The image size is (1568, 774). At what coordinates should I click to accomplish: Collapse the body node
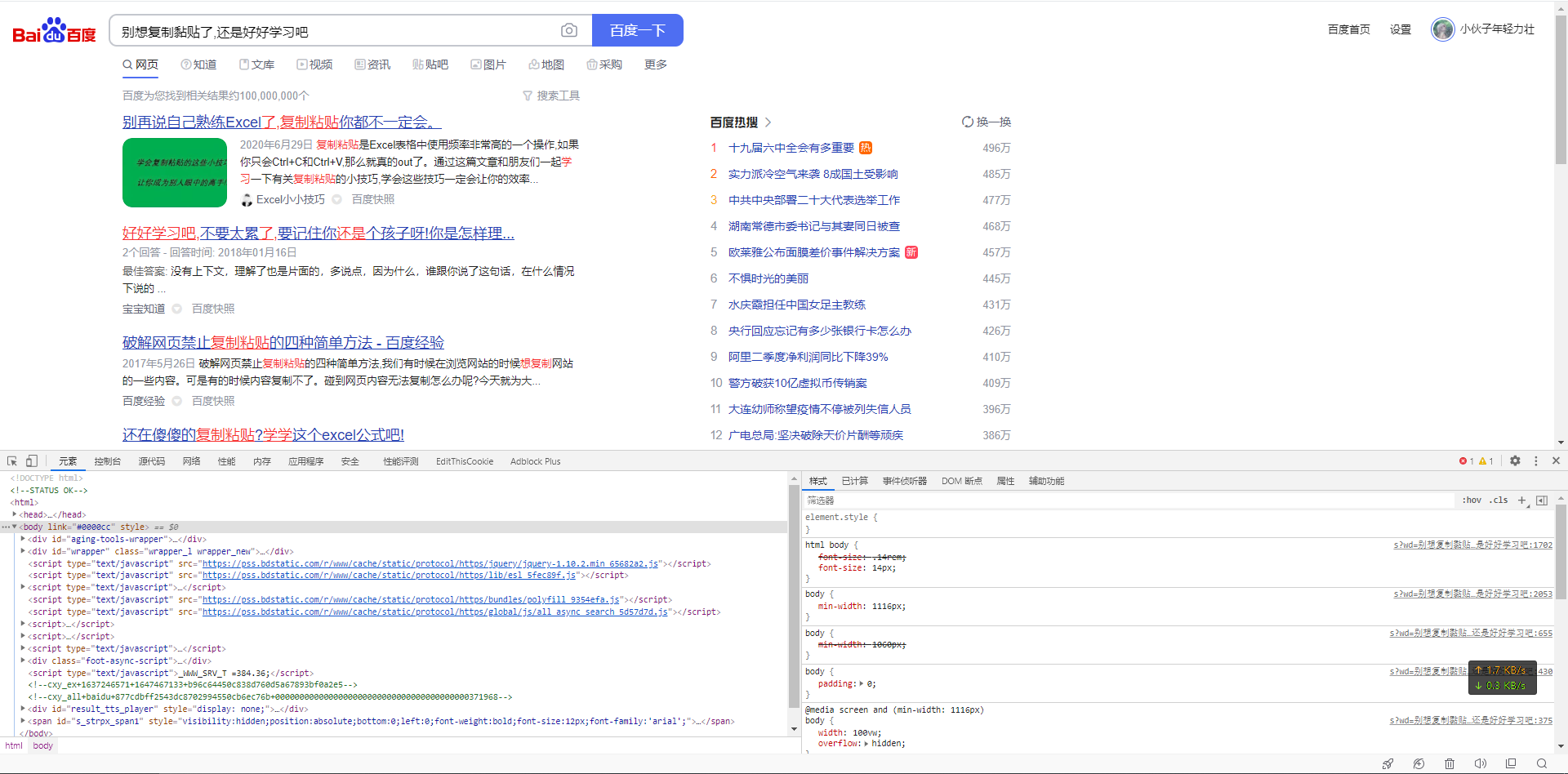(15, 527)
